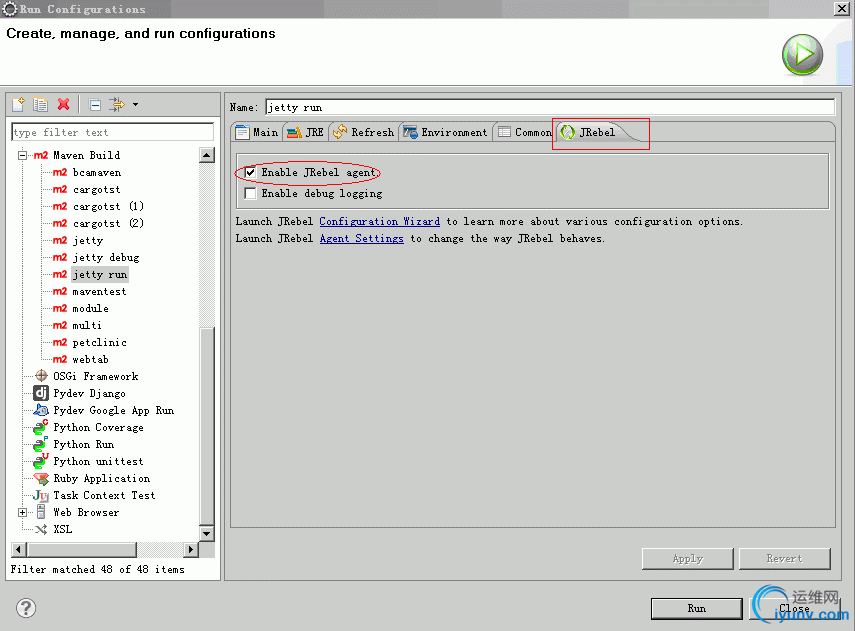Open the JRebel Agent Settings link

(x=362, y=238)
